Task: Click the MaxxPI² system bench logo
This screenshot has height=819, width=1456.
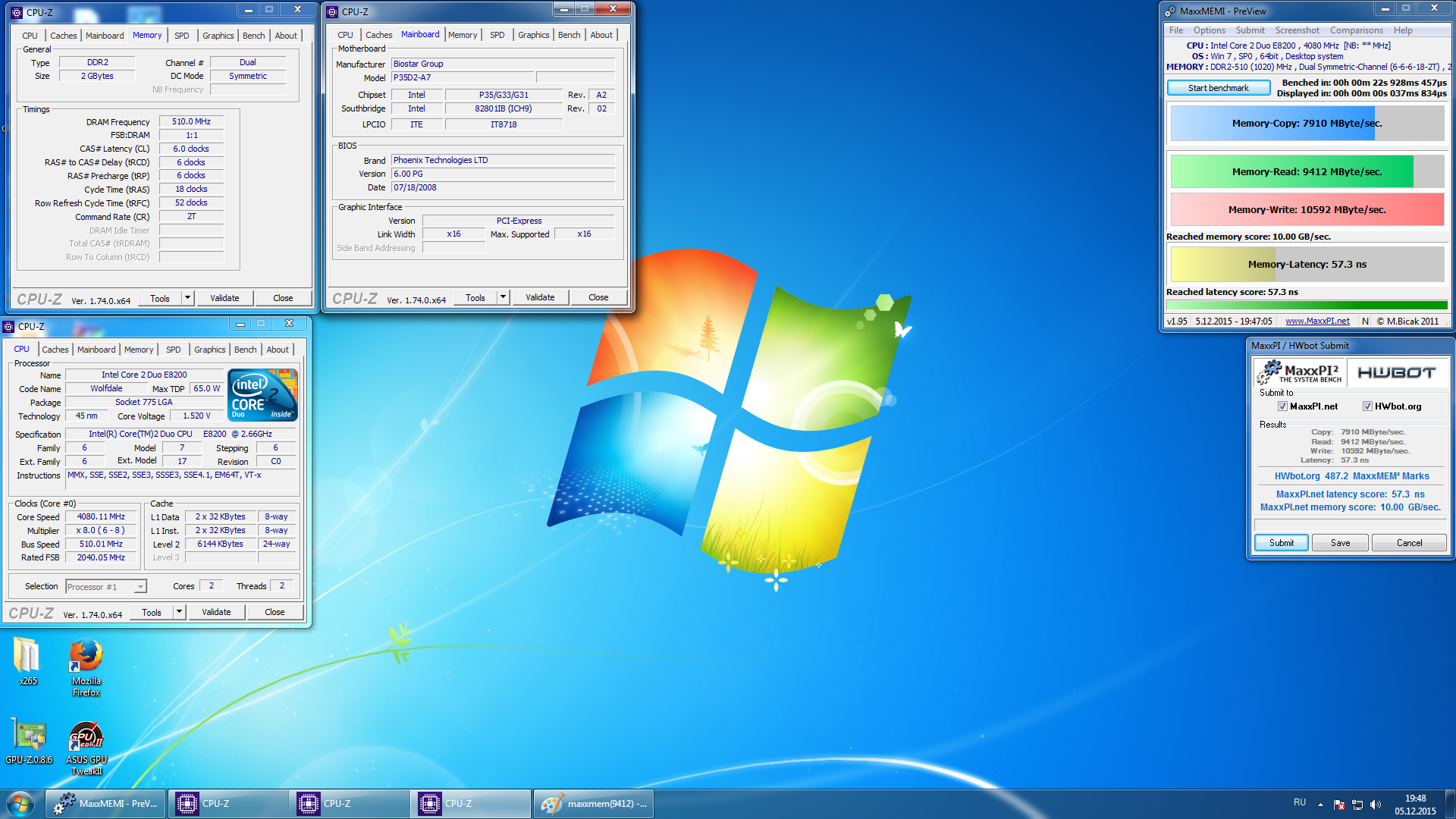Action: pos(1300,372)
